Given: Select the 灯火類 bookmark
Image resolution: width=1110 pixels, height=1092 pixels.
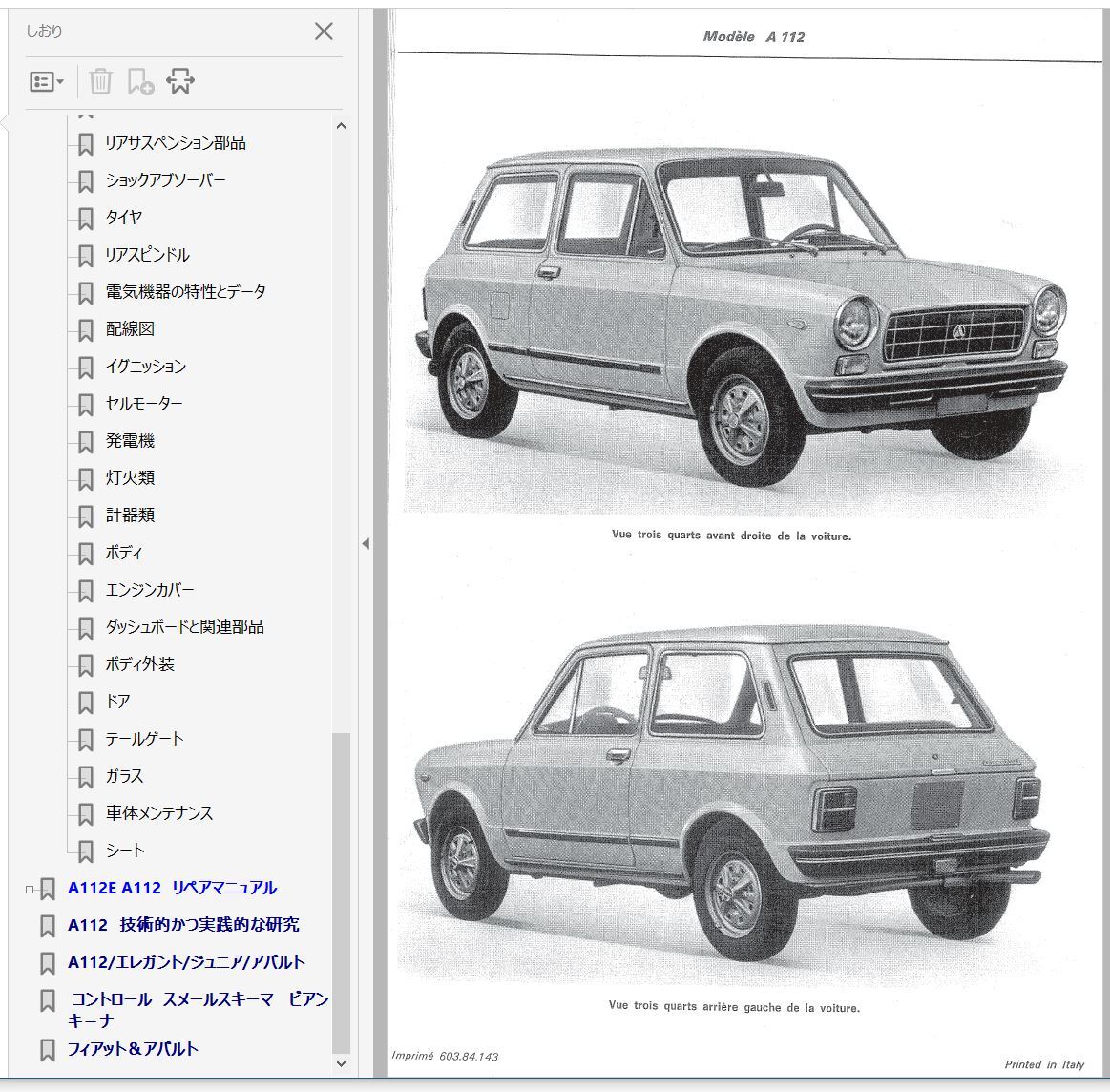Looking at the screenshot, I should tap(130, 478).
